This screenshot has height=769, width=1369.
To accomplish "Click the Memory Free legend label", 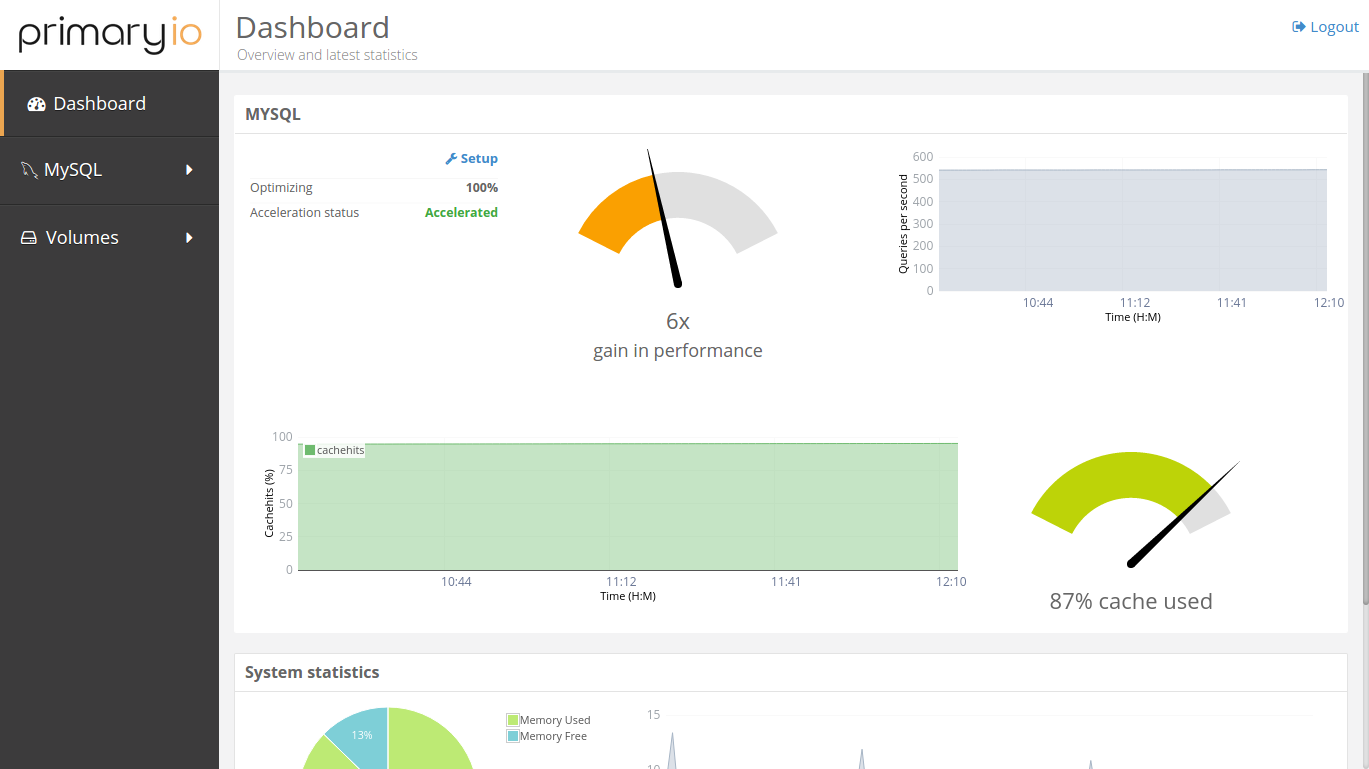I will [553, 736].
